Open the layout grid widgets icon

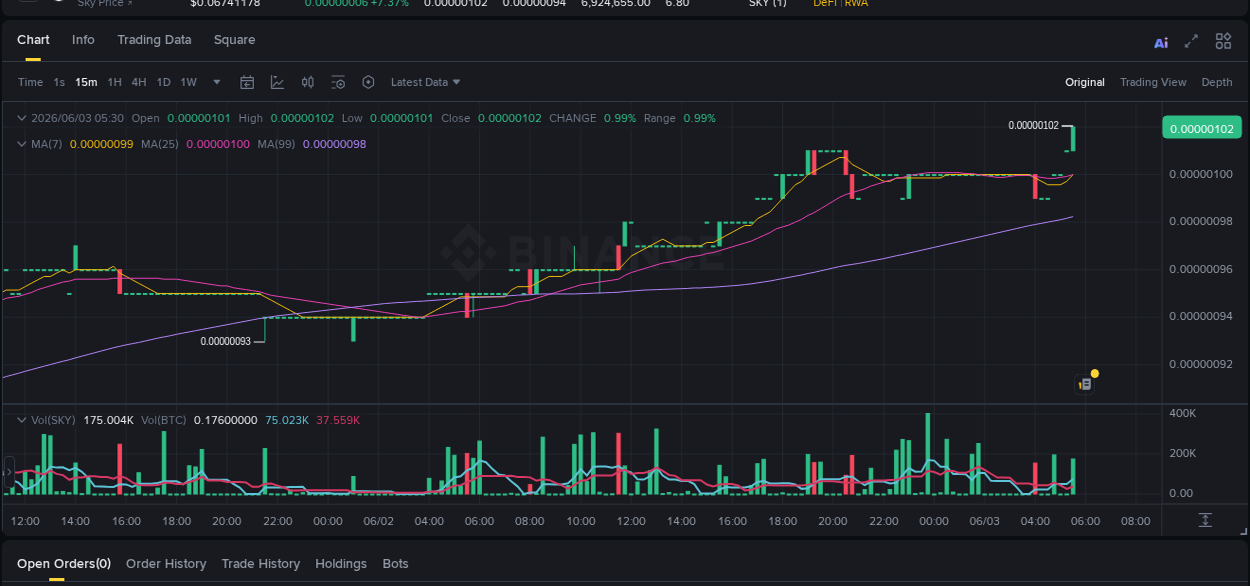point(1223,41)
